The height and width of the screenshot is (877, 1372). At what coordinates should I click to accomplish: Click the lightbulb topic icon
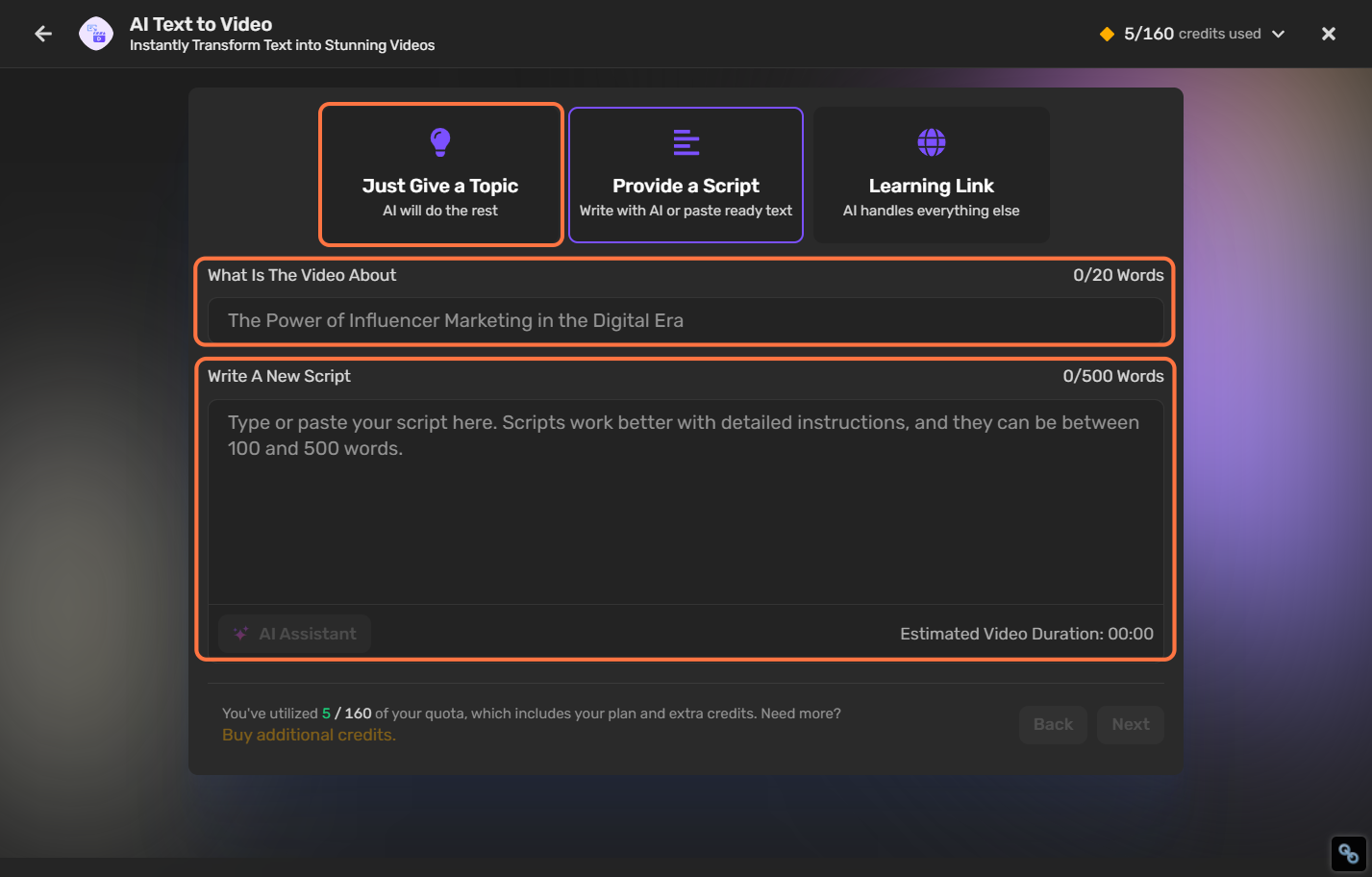pyautogui.click(x=440, y=142)
